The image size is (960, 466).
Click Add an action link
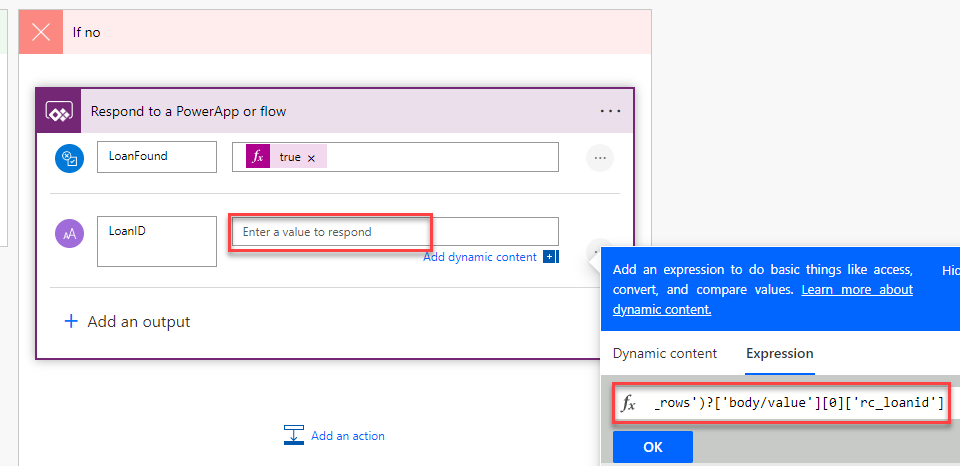[x=348, y=436]
